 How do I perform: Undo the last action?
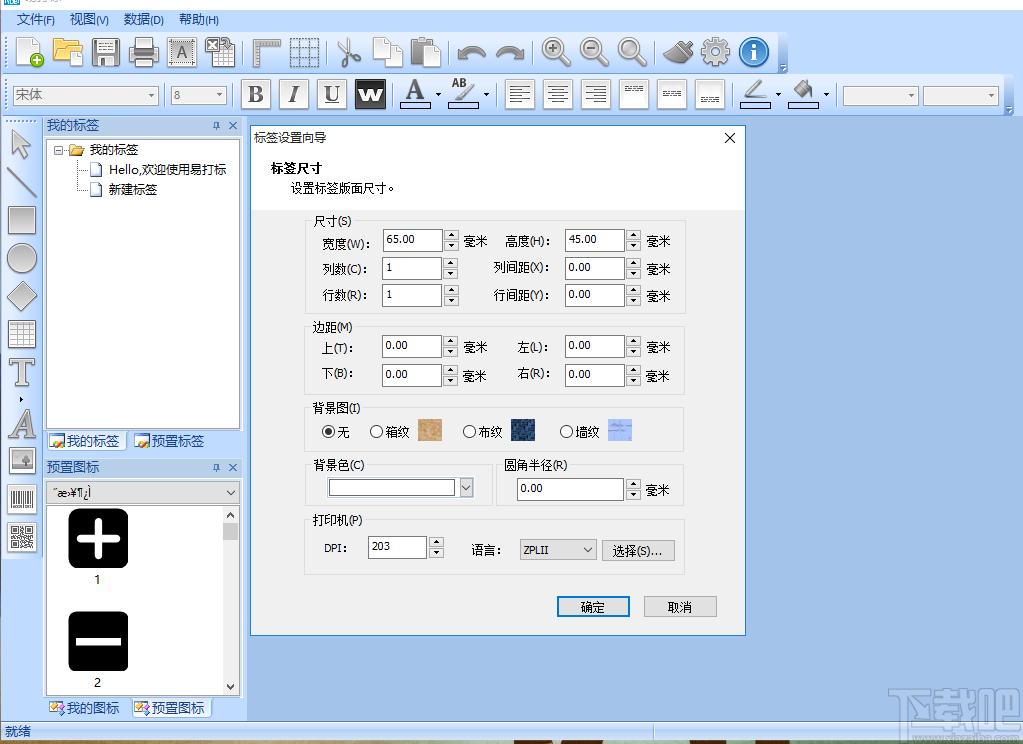(x=471, y=52)
